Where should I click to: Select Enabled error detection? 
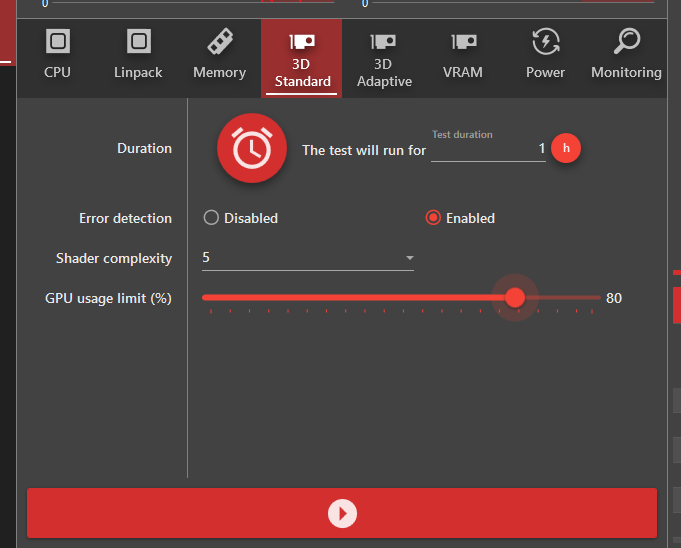click(460, 218)
